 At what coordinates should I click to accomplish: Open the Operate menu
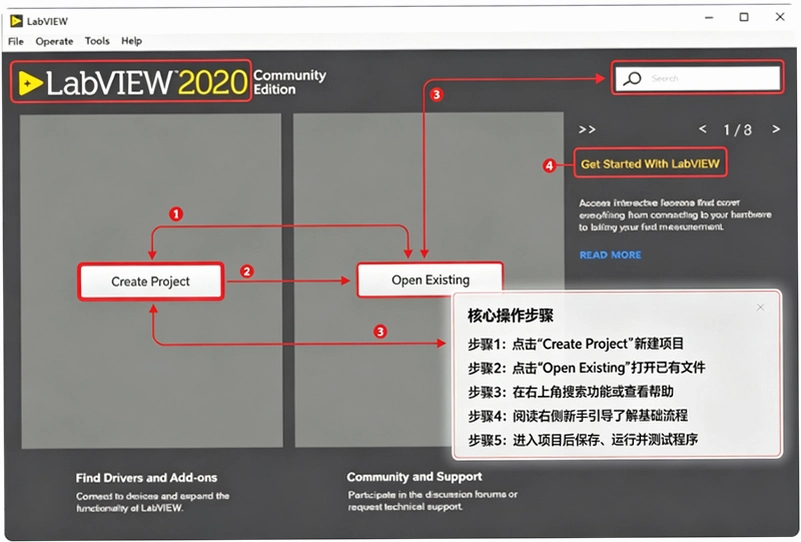[x=54, y=41]
